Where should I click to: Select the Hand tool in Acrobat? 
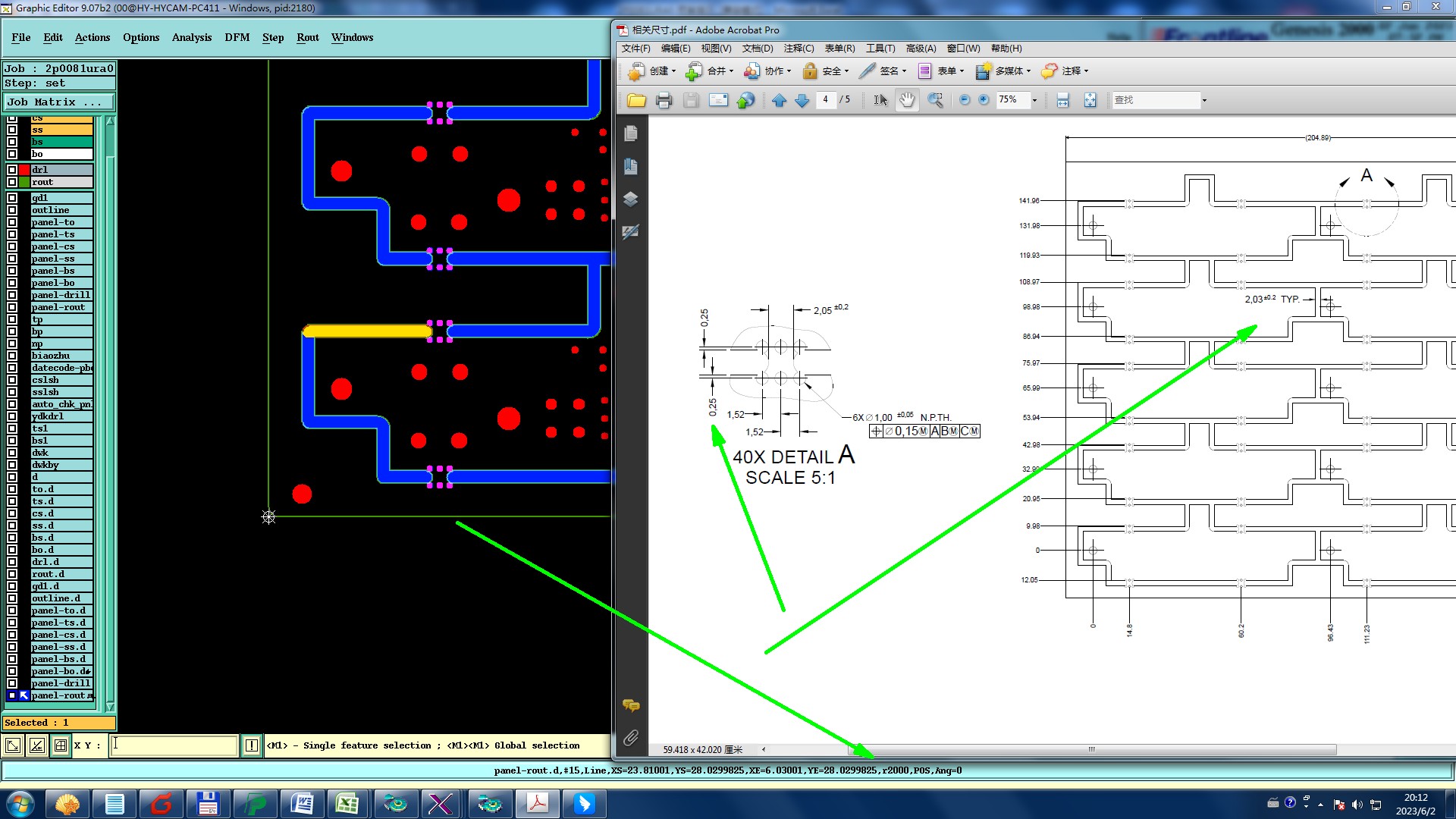point(907,100)
